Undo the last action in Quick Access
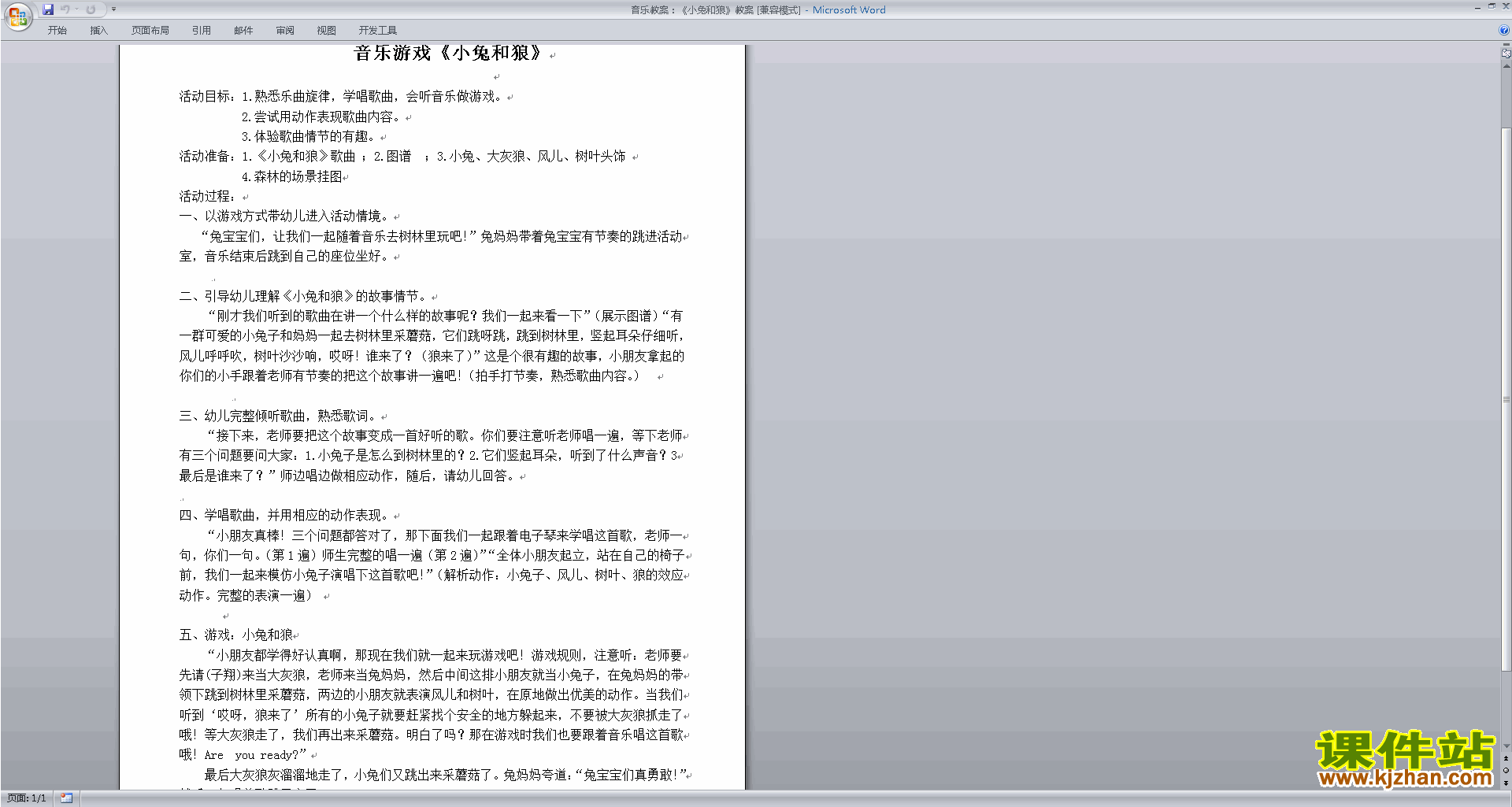The width and height of the screenshot is (1512, 807). pos(65,9)
